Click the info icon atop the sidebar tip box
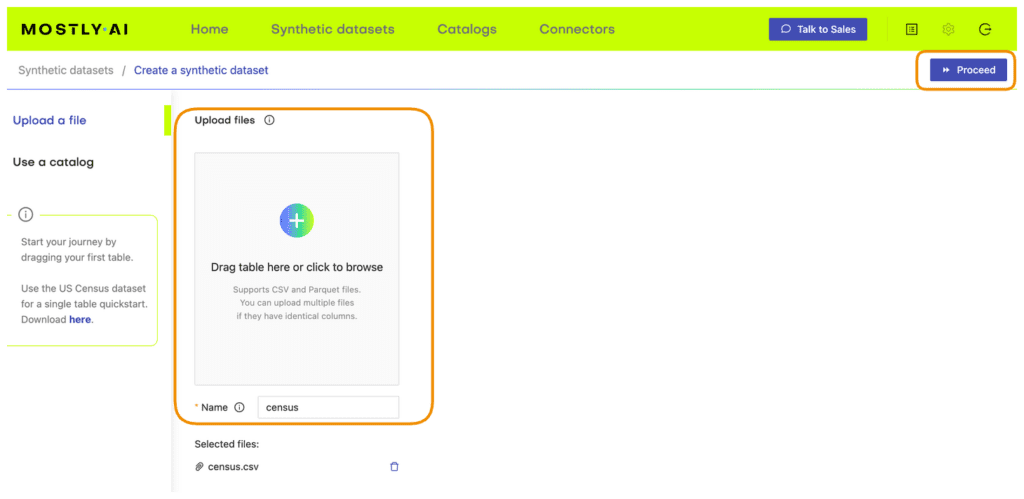The image size is (1024, 499). (x=25, y=214)
